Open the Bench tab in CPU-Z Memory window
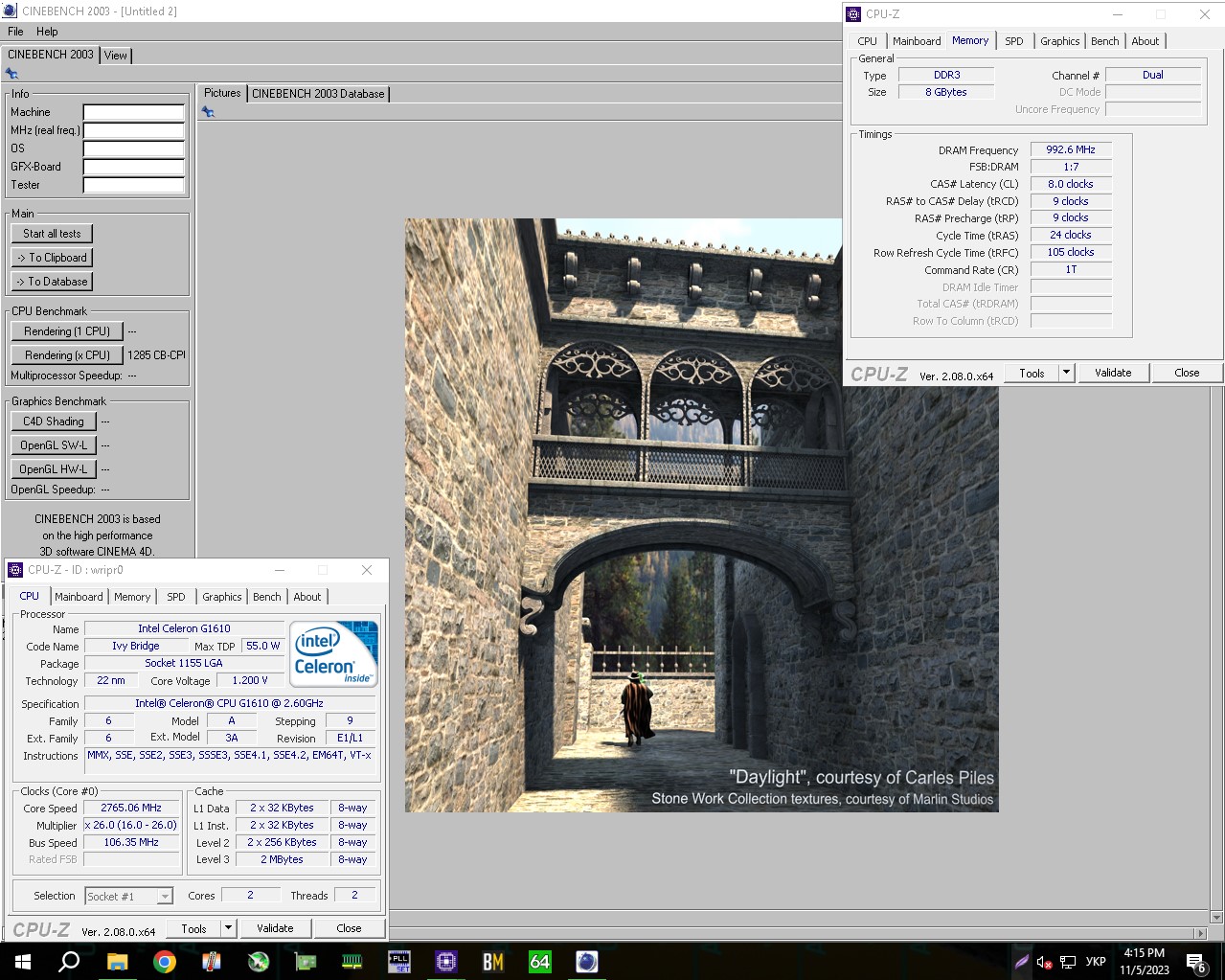The height and width of the screenshot is (980, 1225). tap(1104, 41)
